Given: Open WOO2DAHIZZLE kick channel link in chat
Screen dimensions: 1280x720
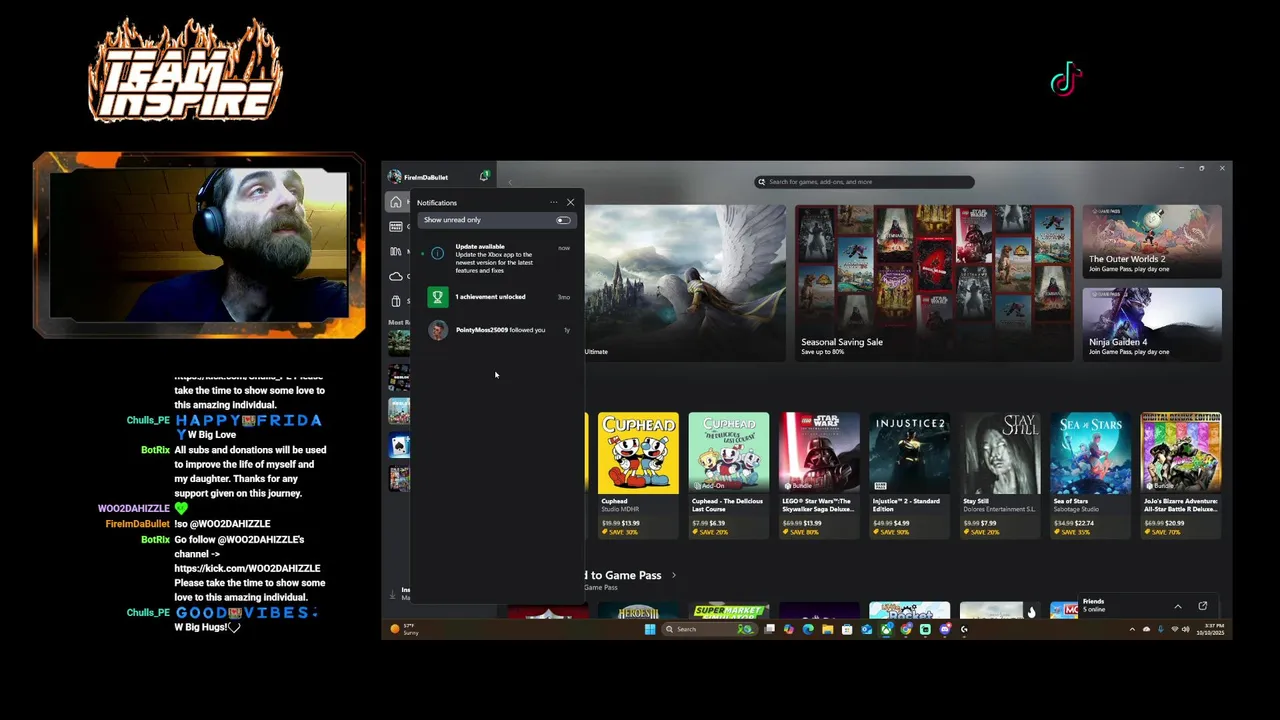Looking at the screenshot, I should click(249, 568).
